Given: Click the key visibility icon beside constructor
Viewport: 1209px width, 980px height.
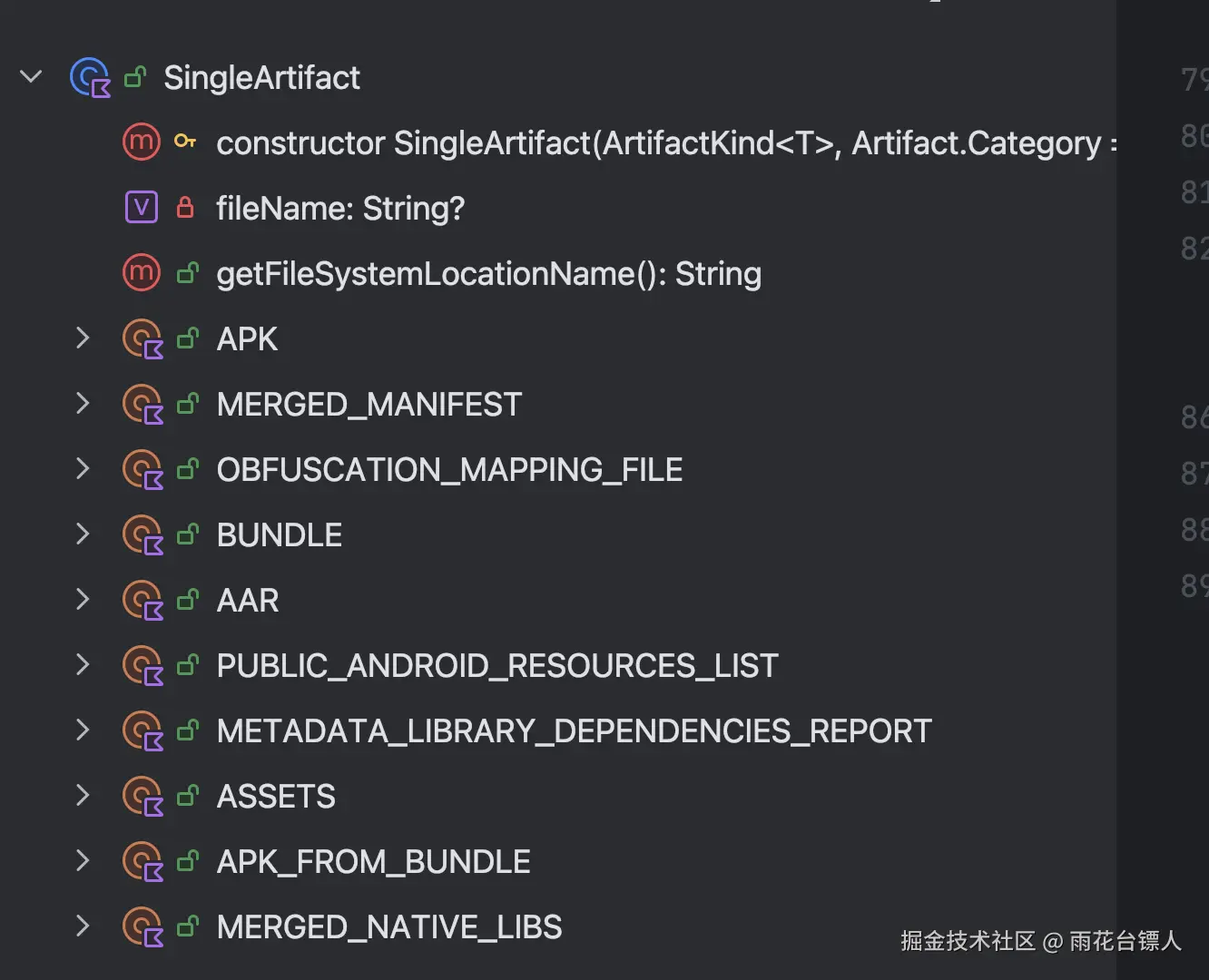Looking at the screenshot, I should (185, 142).
